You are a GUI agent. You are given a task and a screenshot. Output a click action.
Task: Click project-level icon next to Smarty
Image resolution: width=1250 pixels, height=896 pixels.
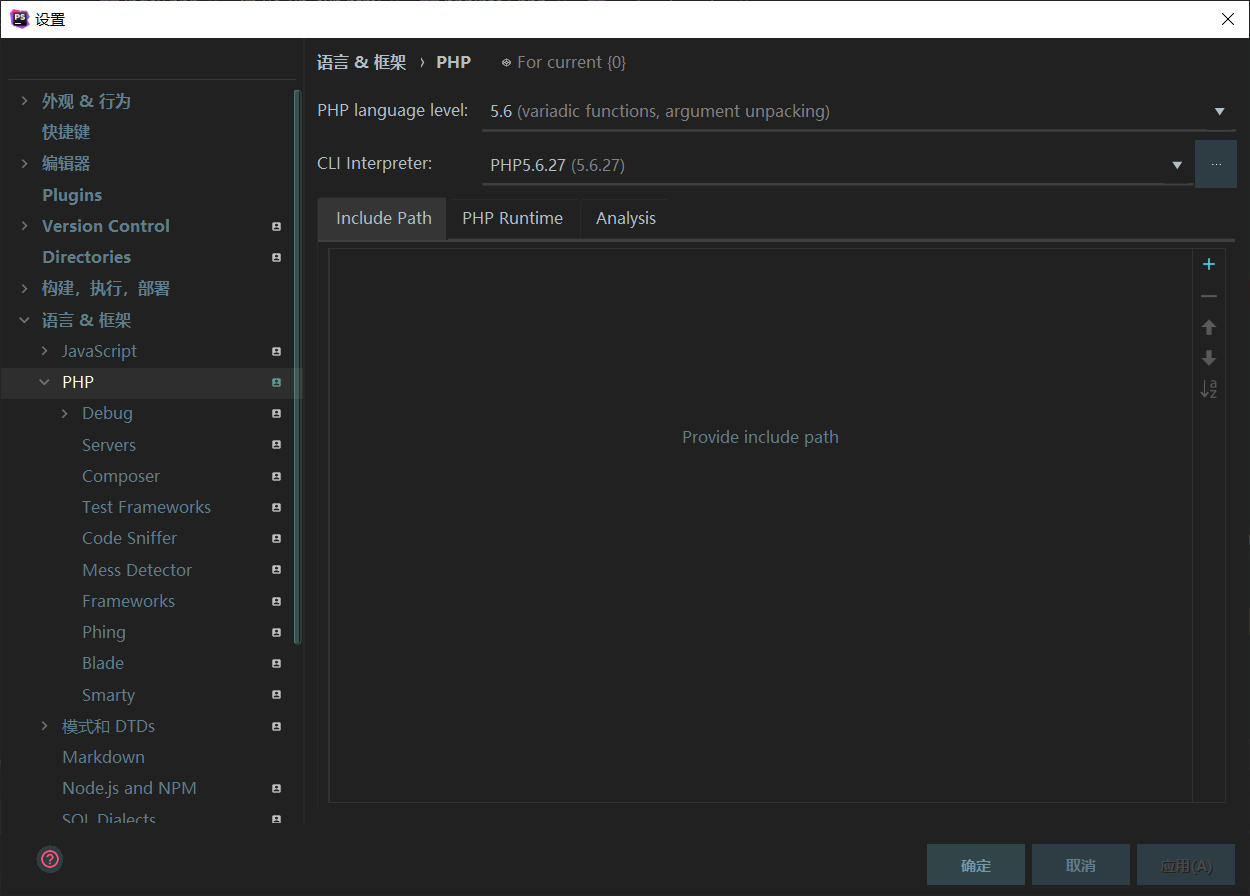(276, 695)
